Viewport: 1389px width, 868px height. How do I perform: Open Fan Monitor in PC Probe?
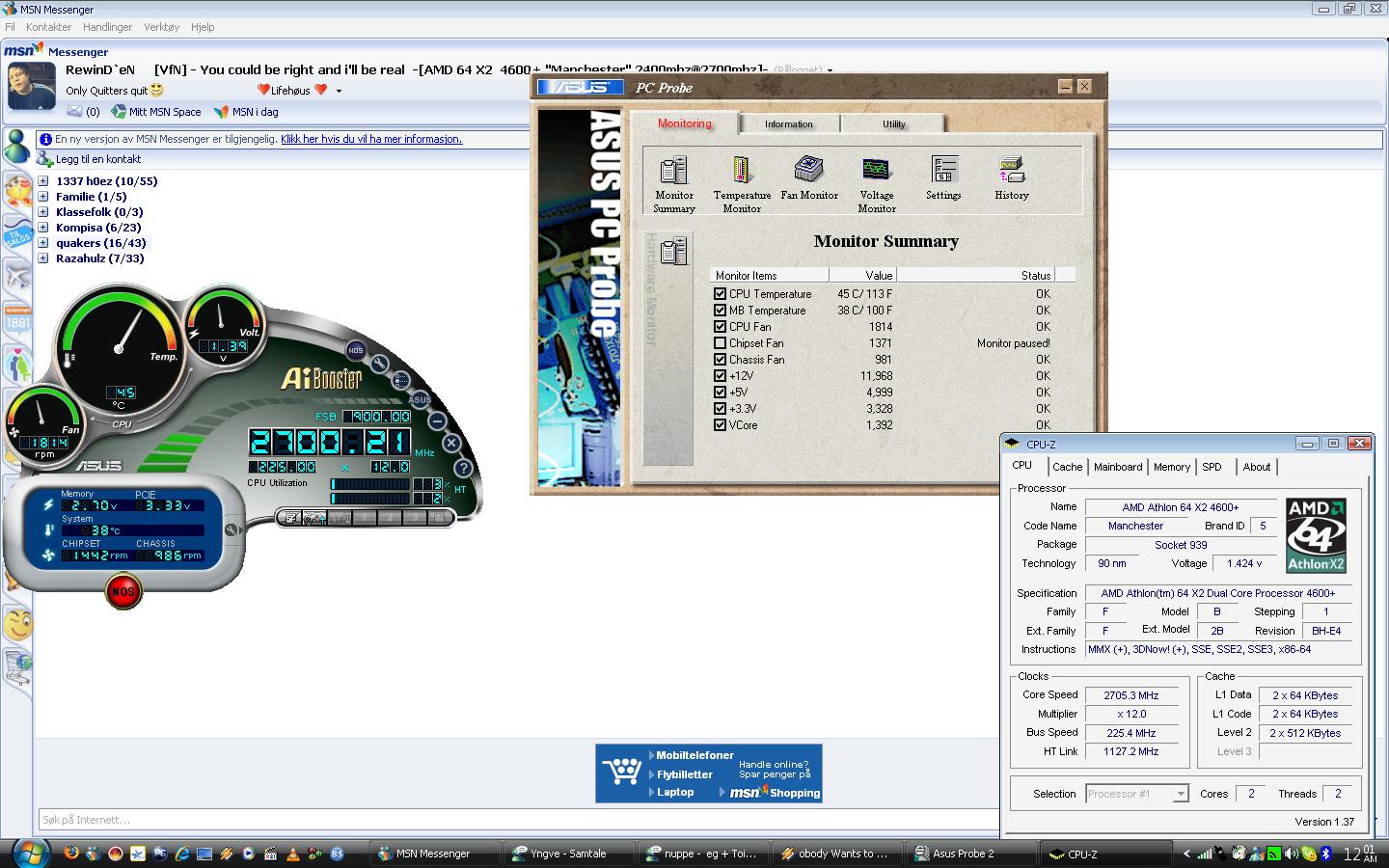click(x=808, y=178)
